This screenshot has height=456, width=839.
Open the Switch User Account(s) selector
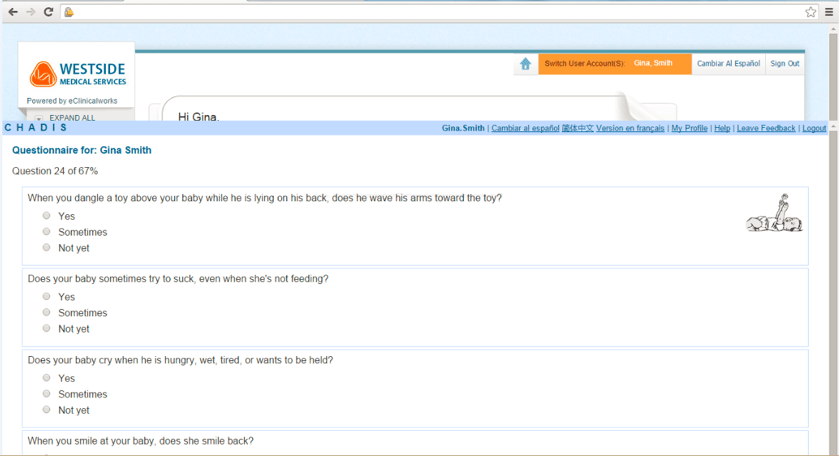615,64
